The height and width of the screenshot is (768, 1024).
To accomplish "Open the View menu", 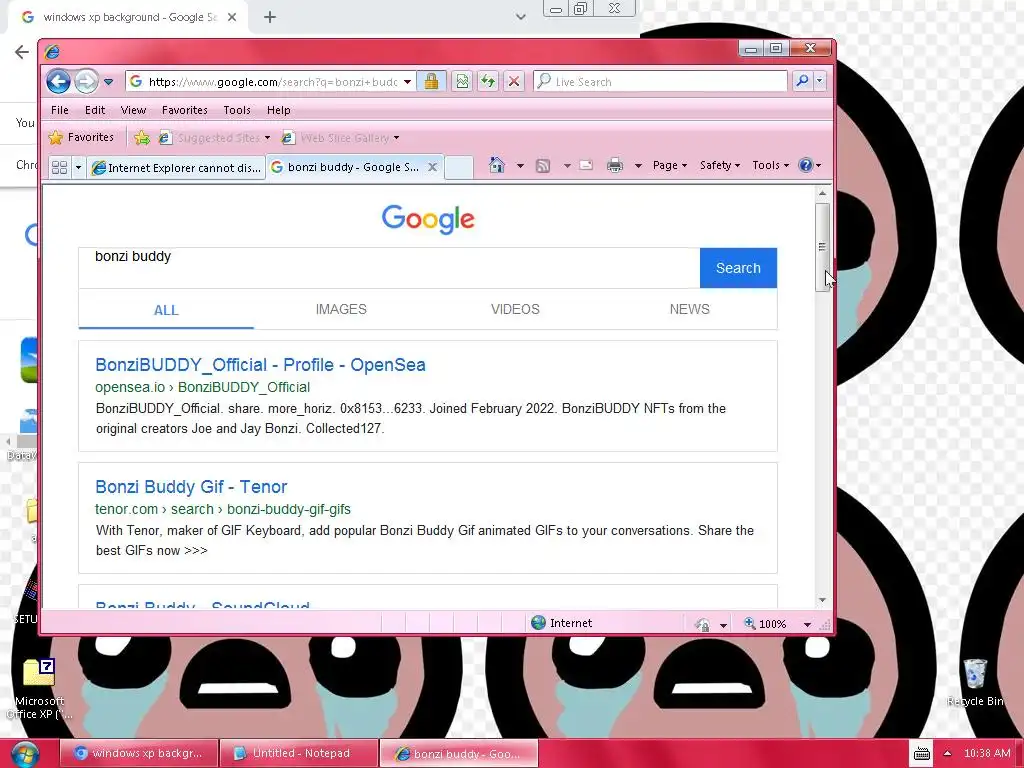I will pyautogui.click(x=133, y=110).
